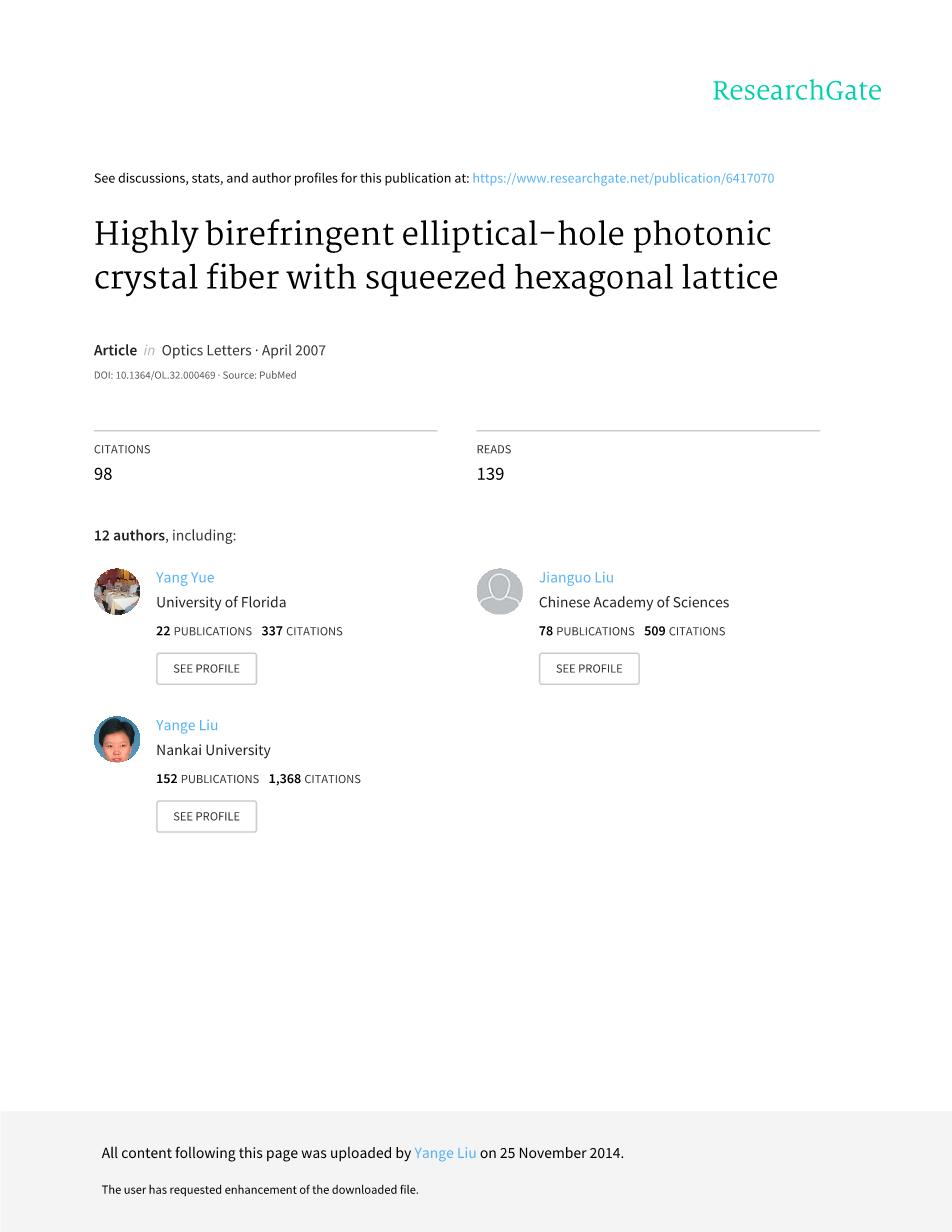Click Yang Yue's profile photo
The width and height of the screenshot is (952, 1232).
117,591
